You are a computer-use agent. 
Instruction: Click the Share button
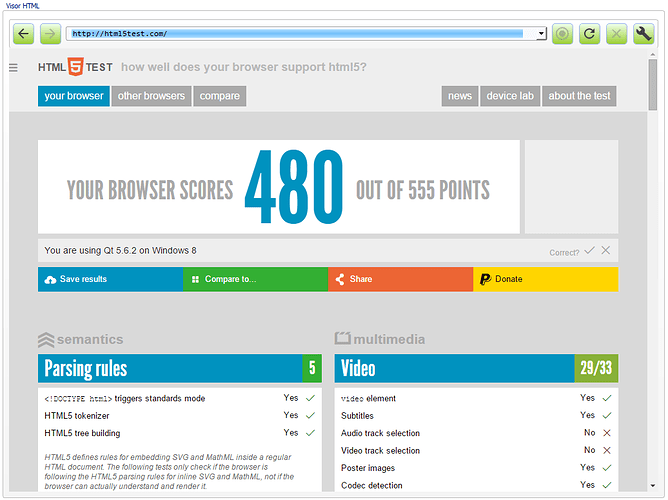pos(400,279)
